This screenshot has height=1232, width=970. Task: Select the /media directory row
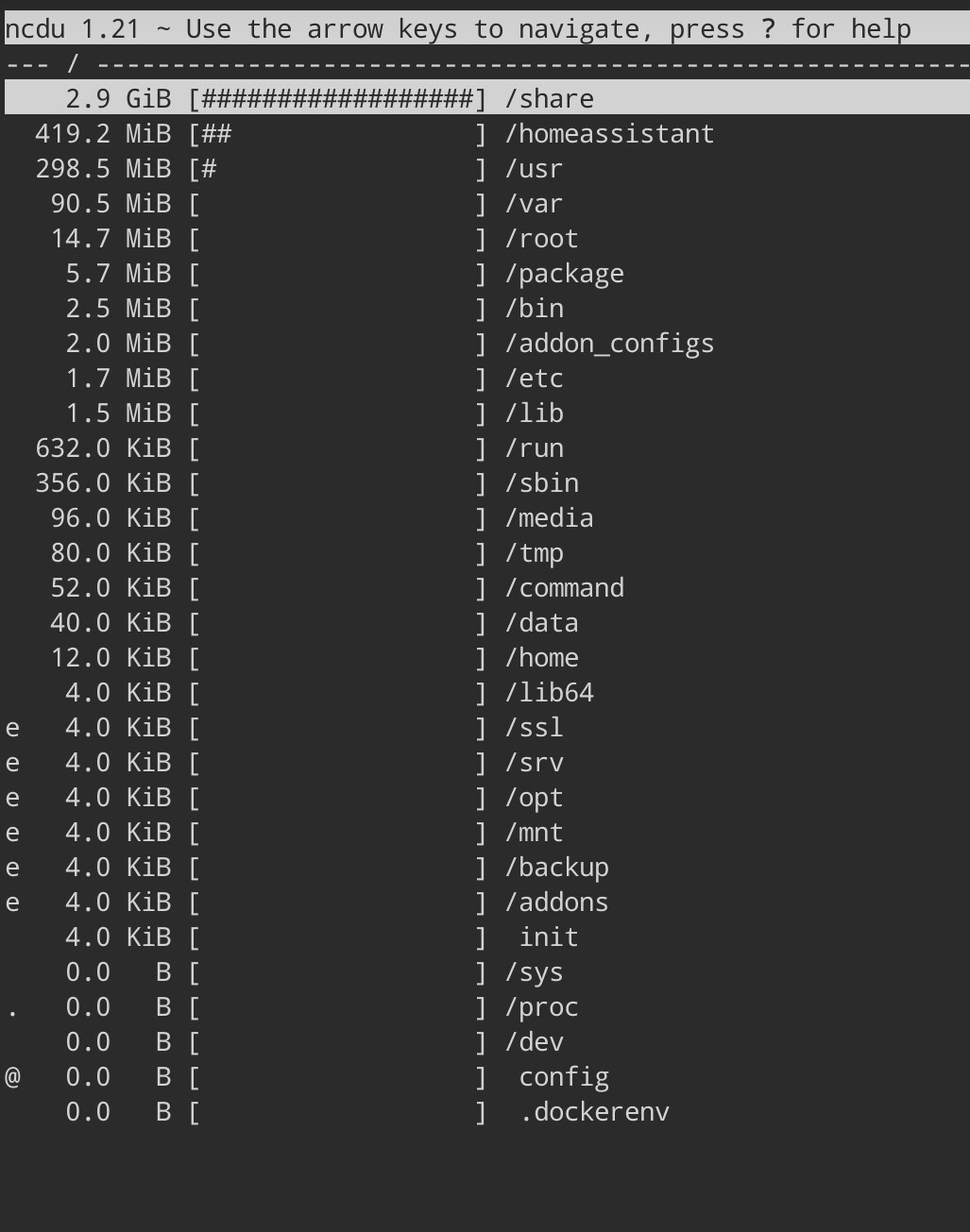coord(549,518)
